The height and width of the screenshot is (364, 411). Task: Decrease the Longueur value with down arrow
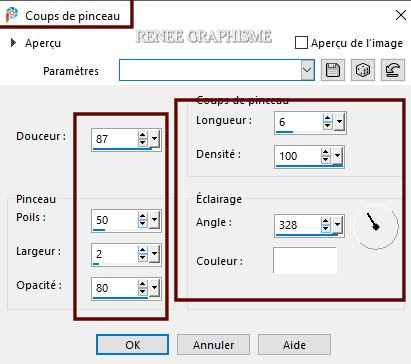(x=328, y=125)
